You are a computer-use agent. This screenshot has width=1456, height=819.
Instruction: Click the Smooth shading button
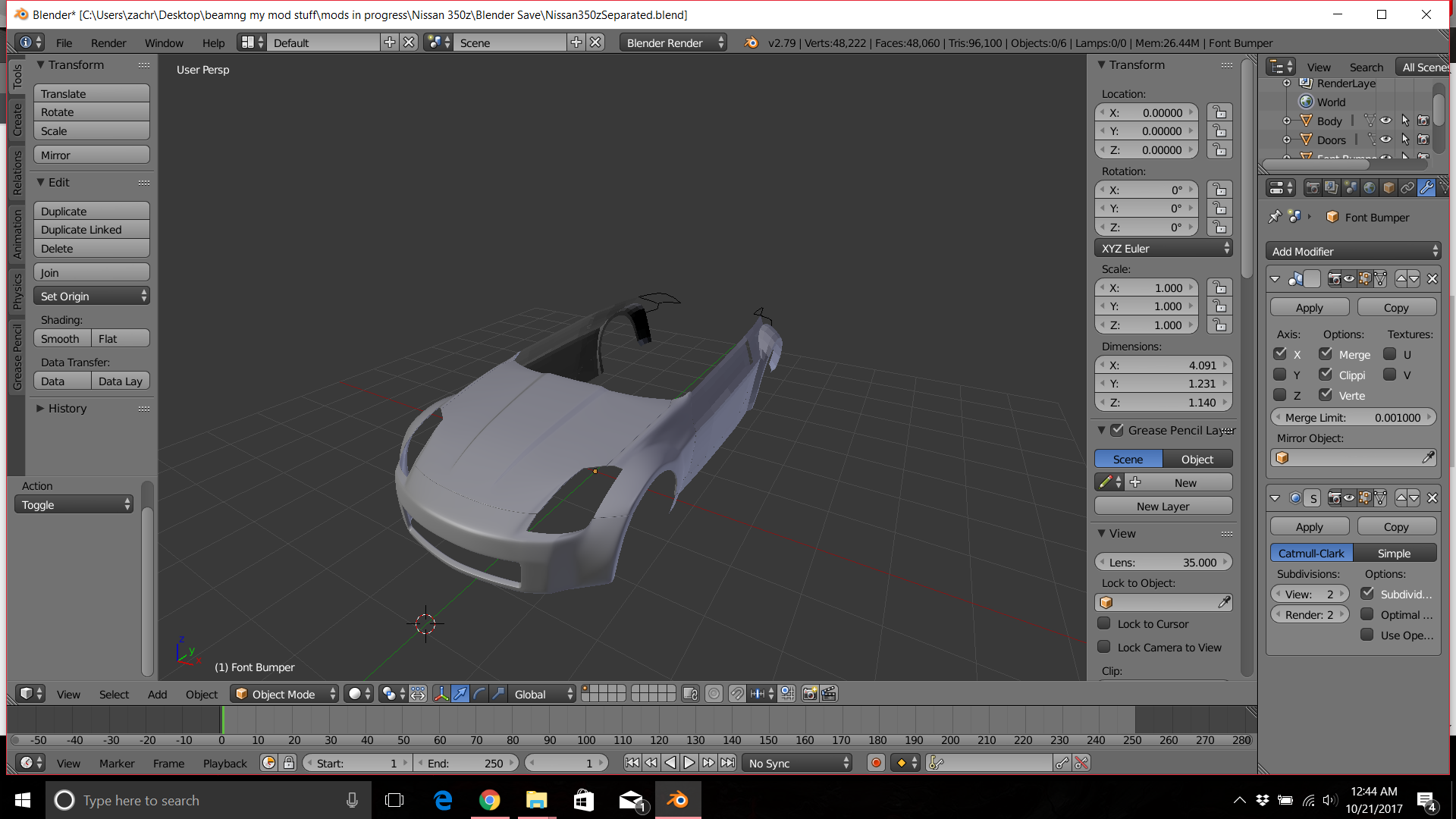click(x=61, y=338)
